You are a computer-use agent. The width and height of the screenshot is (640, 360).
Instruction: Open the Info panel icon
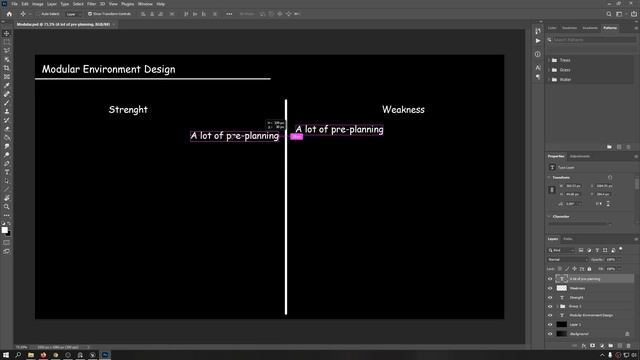(538, 54)
